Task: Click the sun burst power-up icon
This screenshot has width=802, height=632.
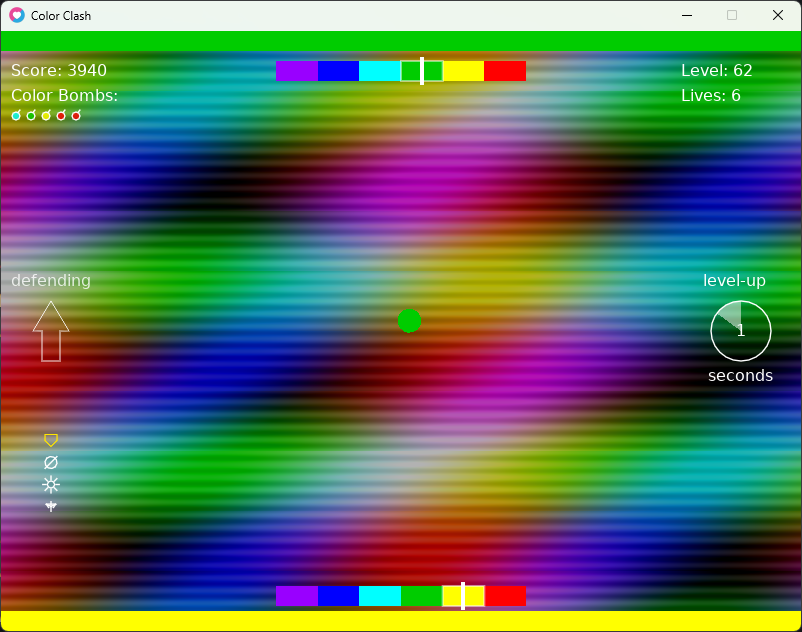Action: (51, 484)
